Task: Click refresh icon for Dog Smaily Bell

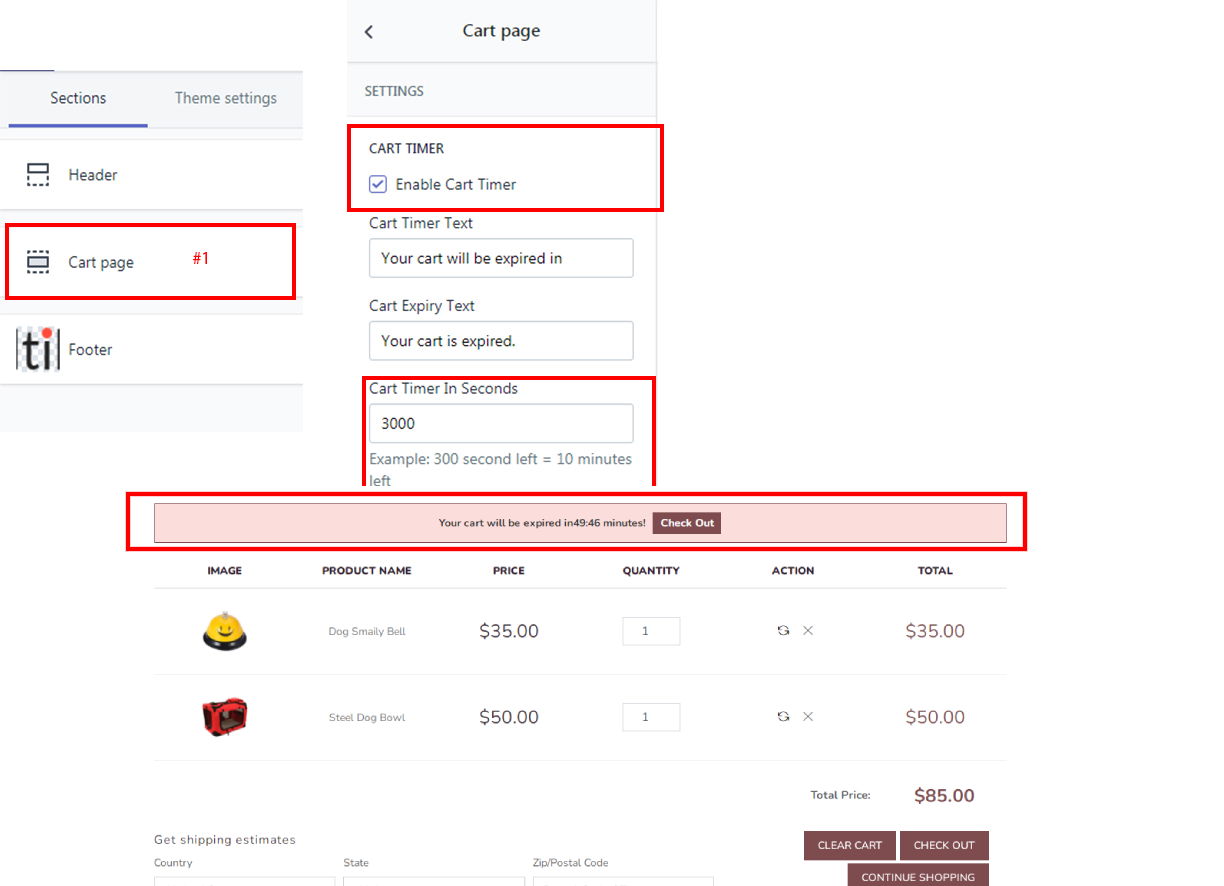Action: pos(783,631)
